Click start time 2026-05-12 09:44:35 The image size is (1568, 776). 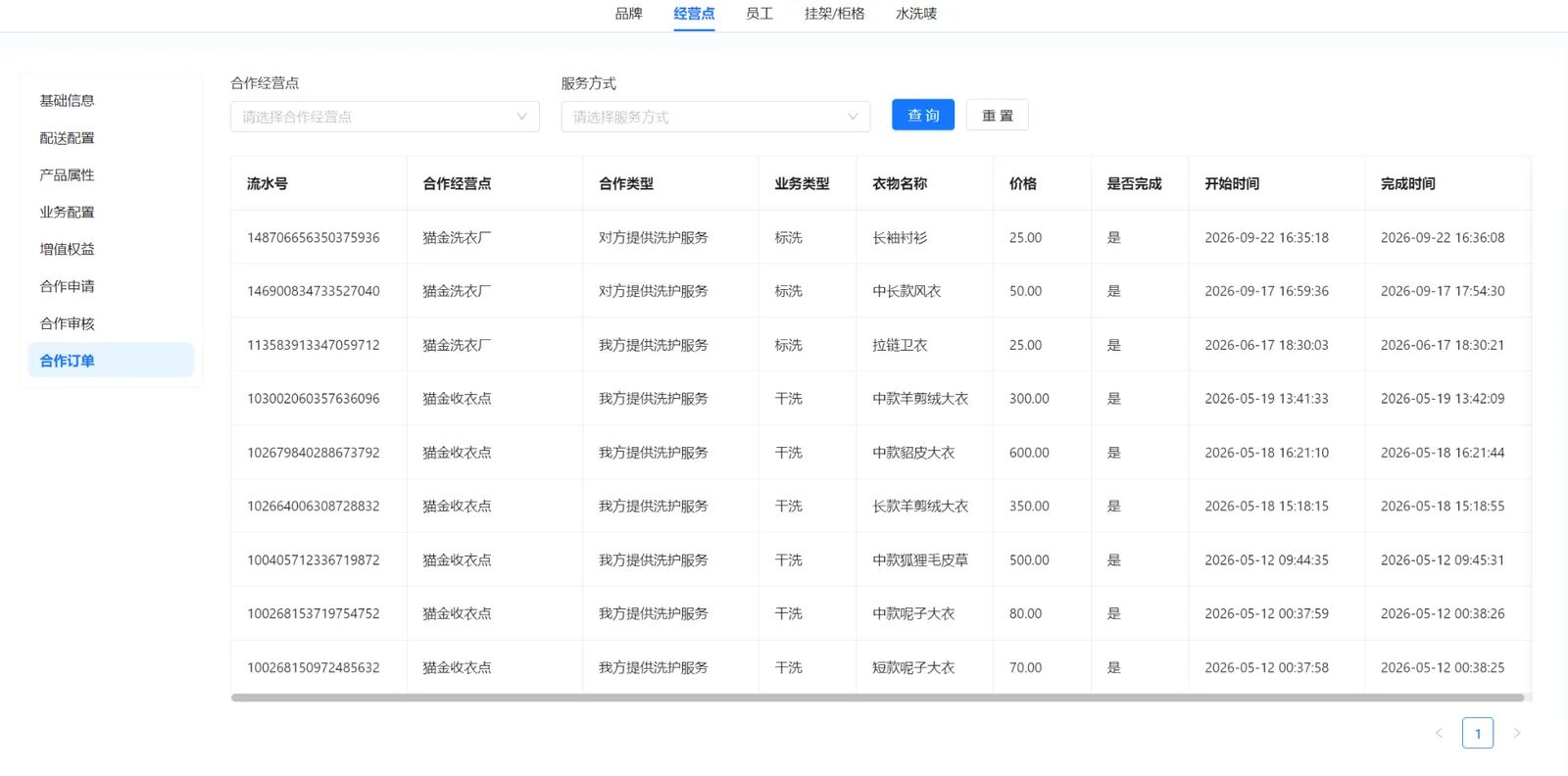(x=1266, y=559)
